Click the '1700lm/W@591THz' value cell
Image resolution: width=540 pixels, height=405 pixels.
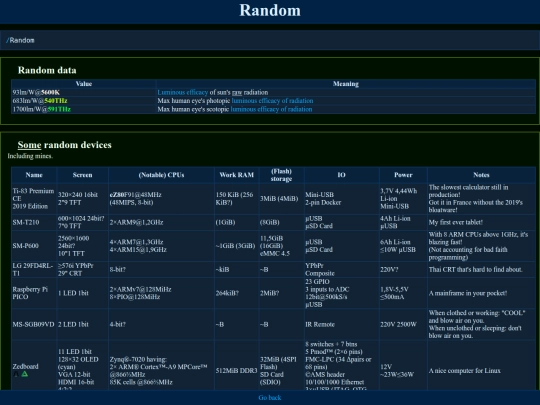(x=84, y=109)
